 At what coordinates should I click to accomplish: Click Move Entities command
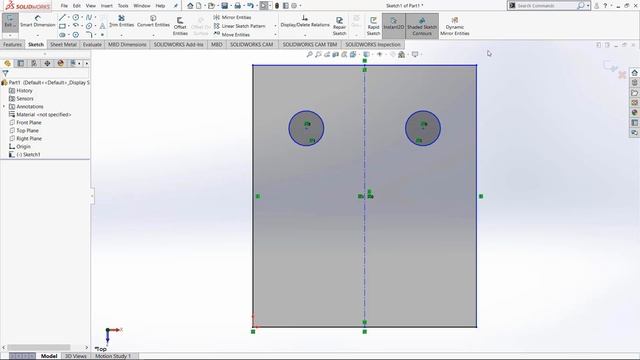click(232, 35)
